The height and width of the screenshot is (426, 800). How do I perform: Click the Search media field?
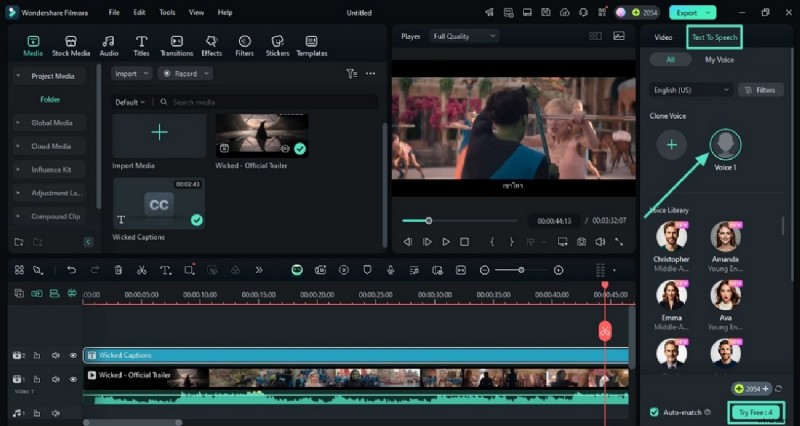pyautogui.click(x=268, y=102)
